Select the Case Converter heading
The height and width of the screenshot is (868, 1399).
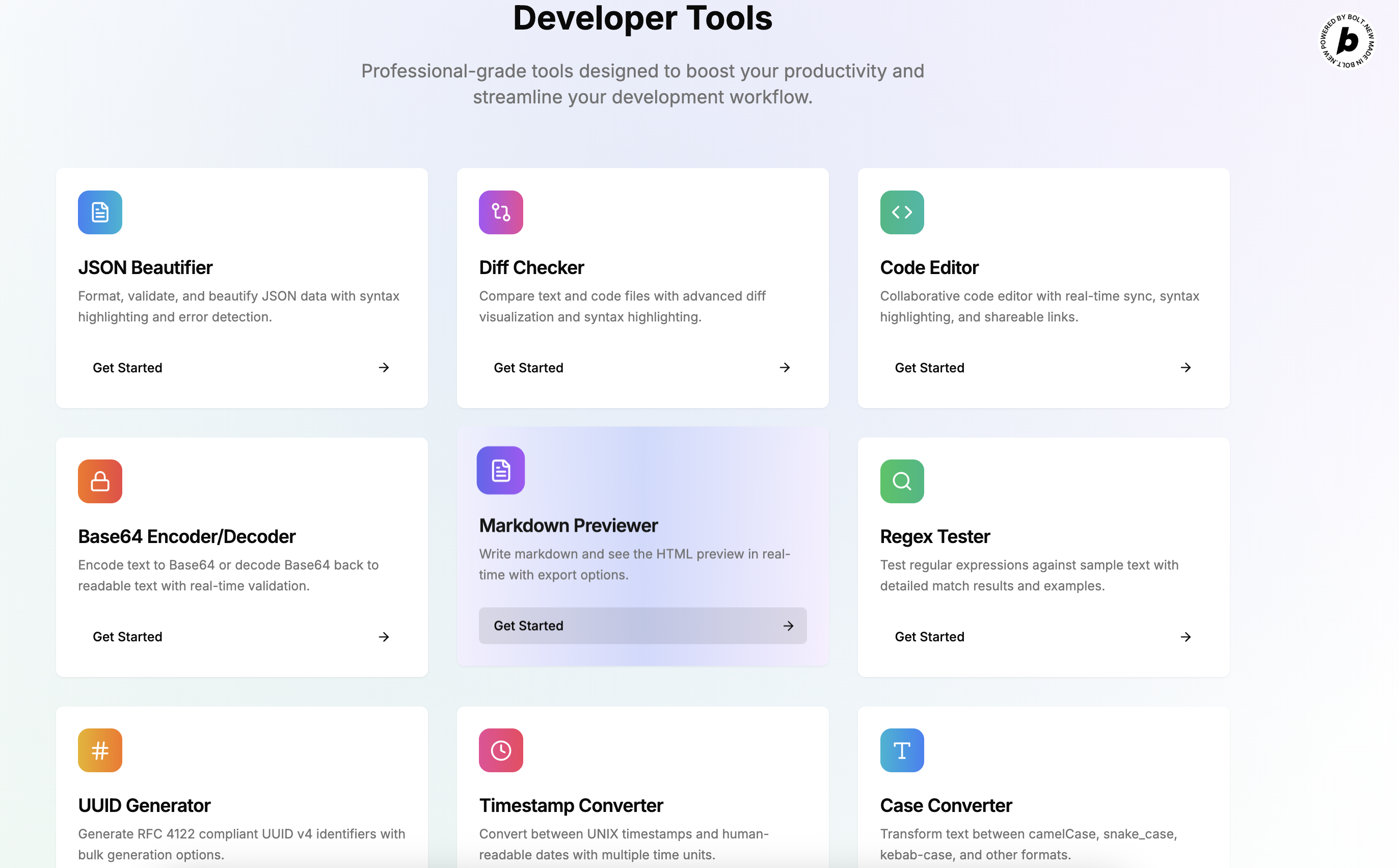pos(946,805)
